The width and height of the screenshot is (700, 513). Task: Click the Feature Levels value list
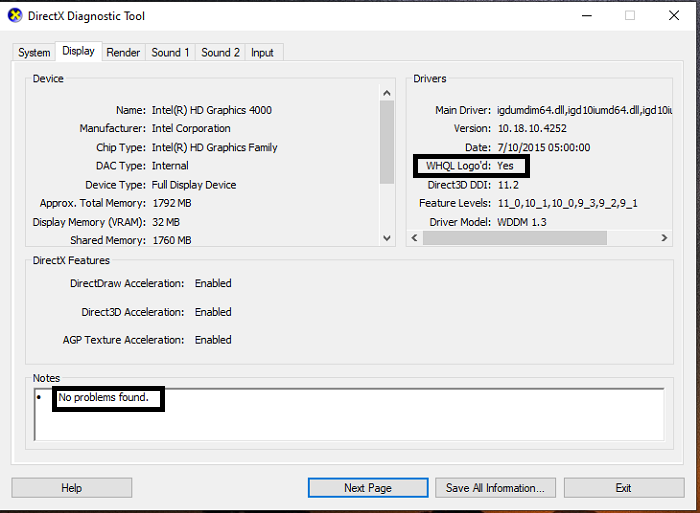pyautogui.click(x=567, y=203)
